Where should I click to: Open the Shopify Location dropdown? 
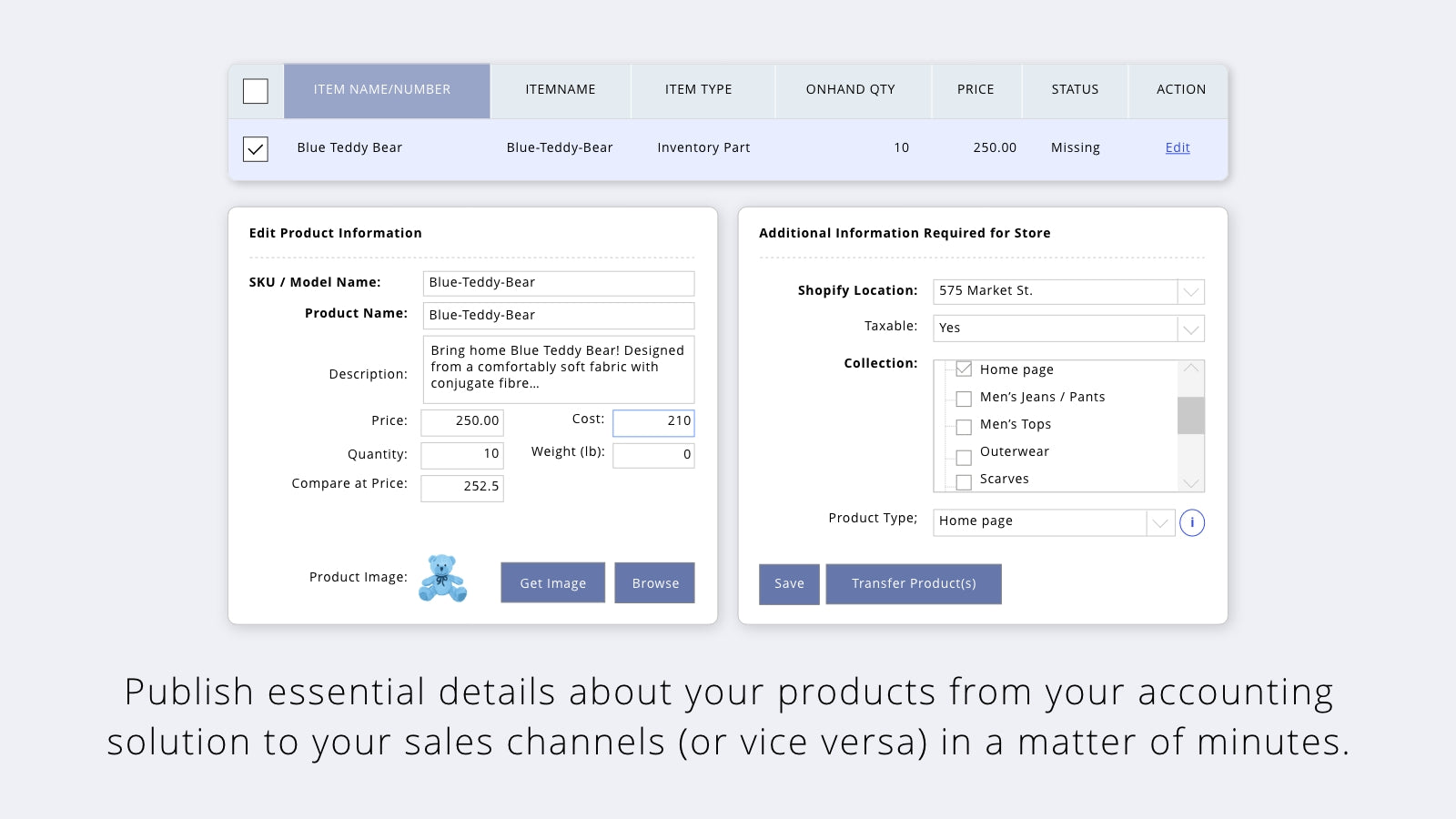[x=1191, y=291]
